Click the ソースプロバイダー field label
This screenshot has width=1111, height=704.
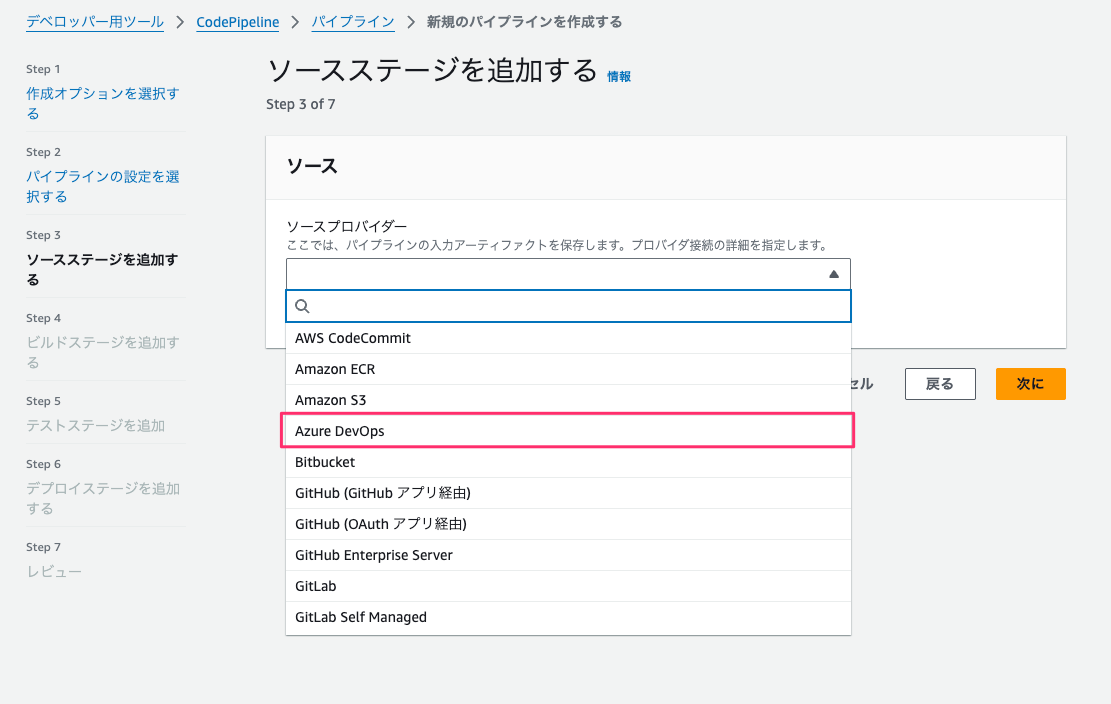click(346, 227)
